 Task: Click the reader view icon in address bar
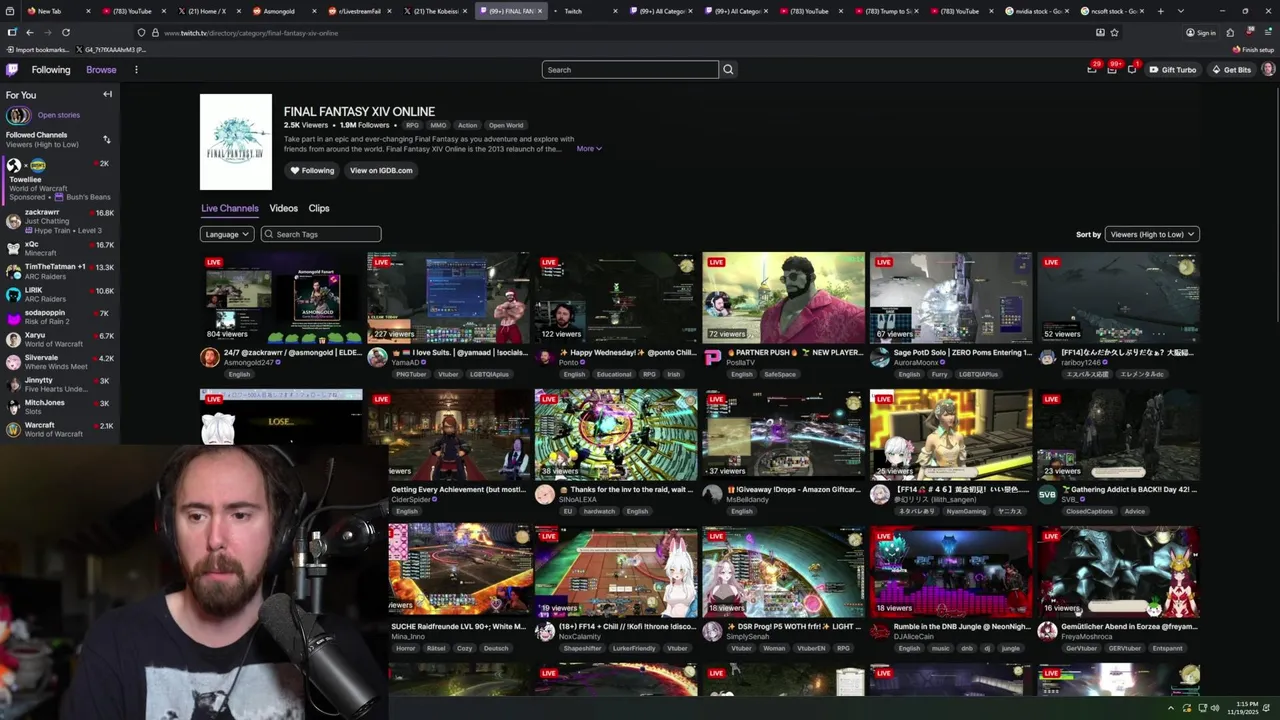coord(1100,32)
